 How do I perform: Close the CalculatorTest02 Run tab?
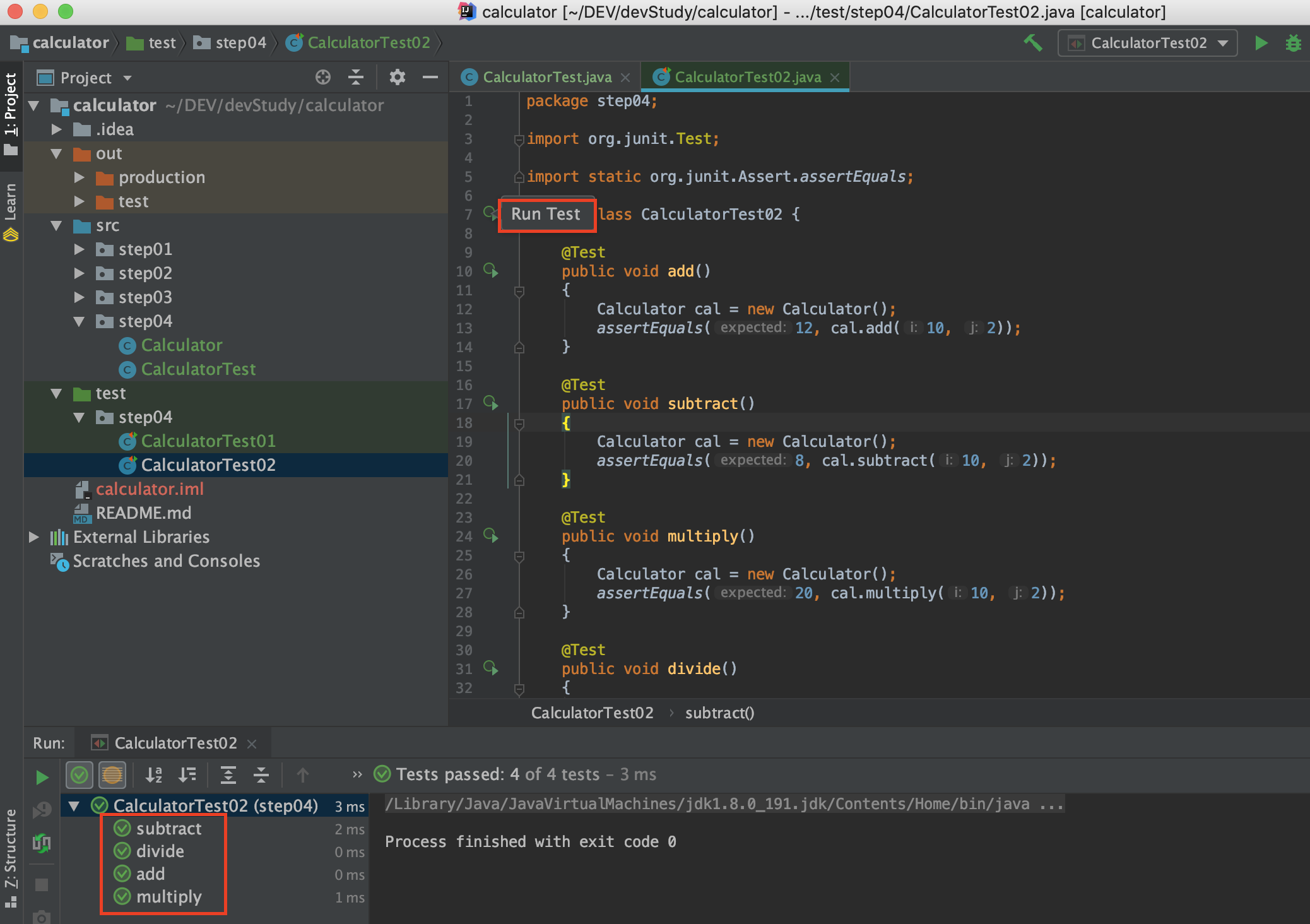tap(252, 743)
